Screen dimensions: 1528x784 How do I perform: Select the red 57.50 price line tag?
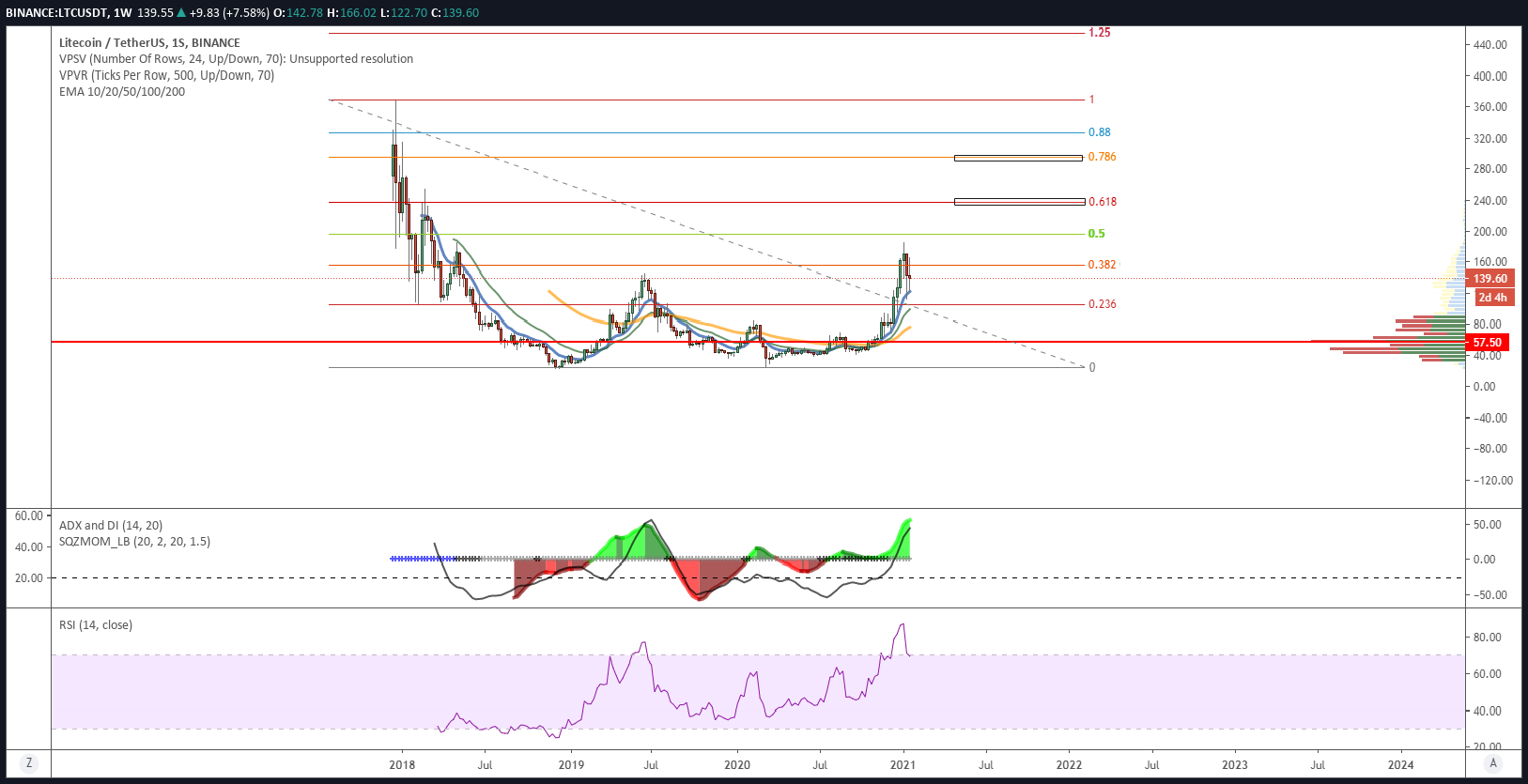coord(1488,343)
